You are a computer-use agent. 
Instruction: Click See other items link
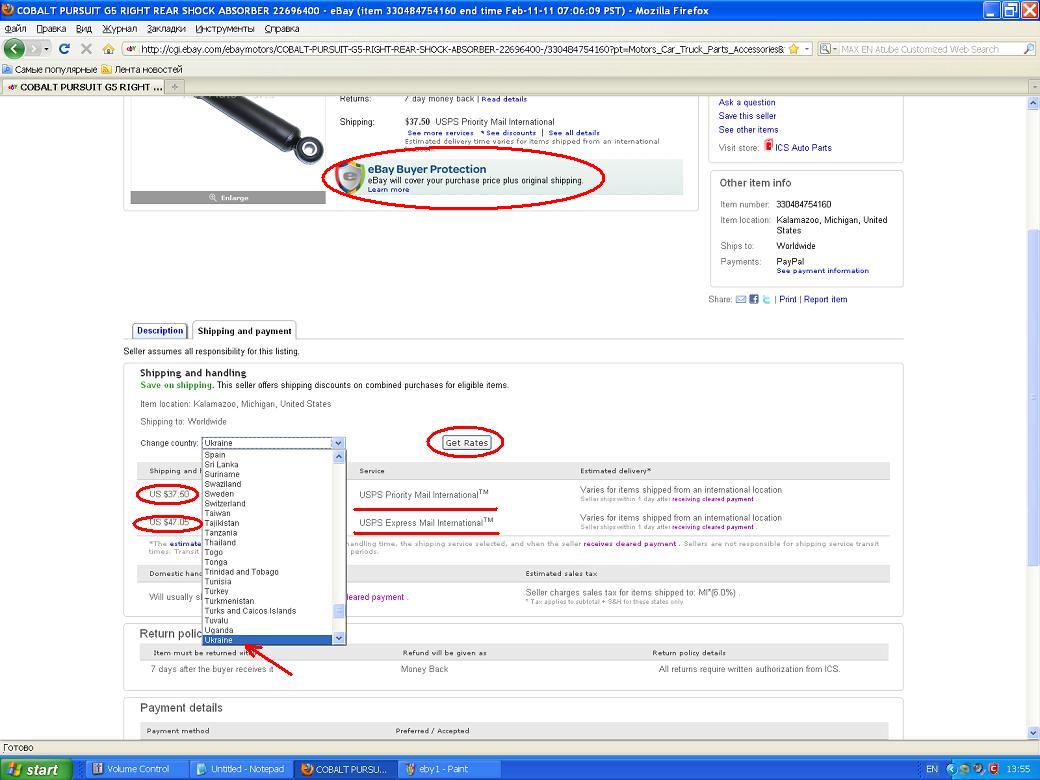[748, 129]
